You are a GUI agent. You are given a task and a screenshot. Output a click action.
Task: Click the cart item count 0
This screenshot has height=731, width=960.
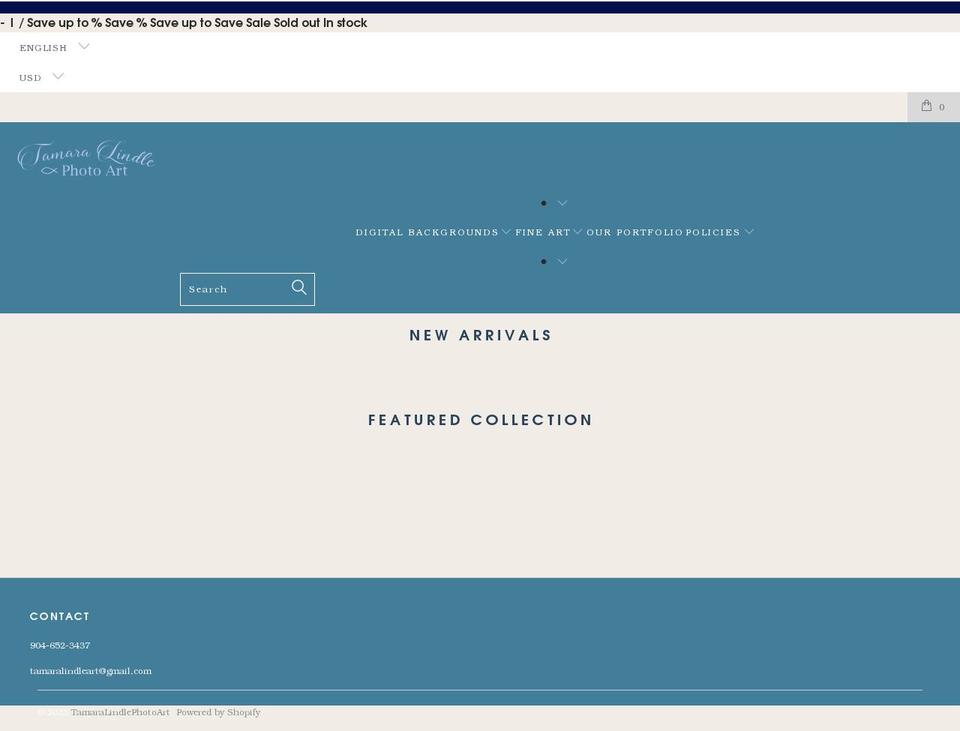pos(942,107)
